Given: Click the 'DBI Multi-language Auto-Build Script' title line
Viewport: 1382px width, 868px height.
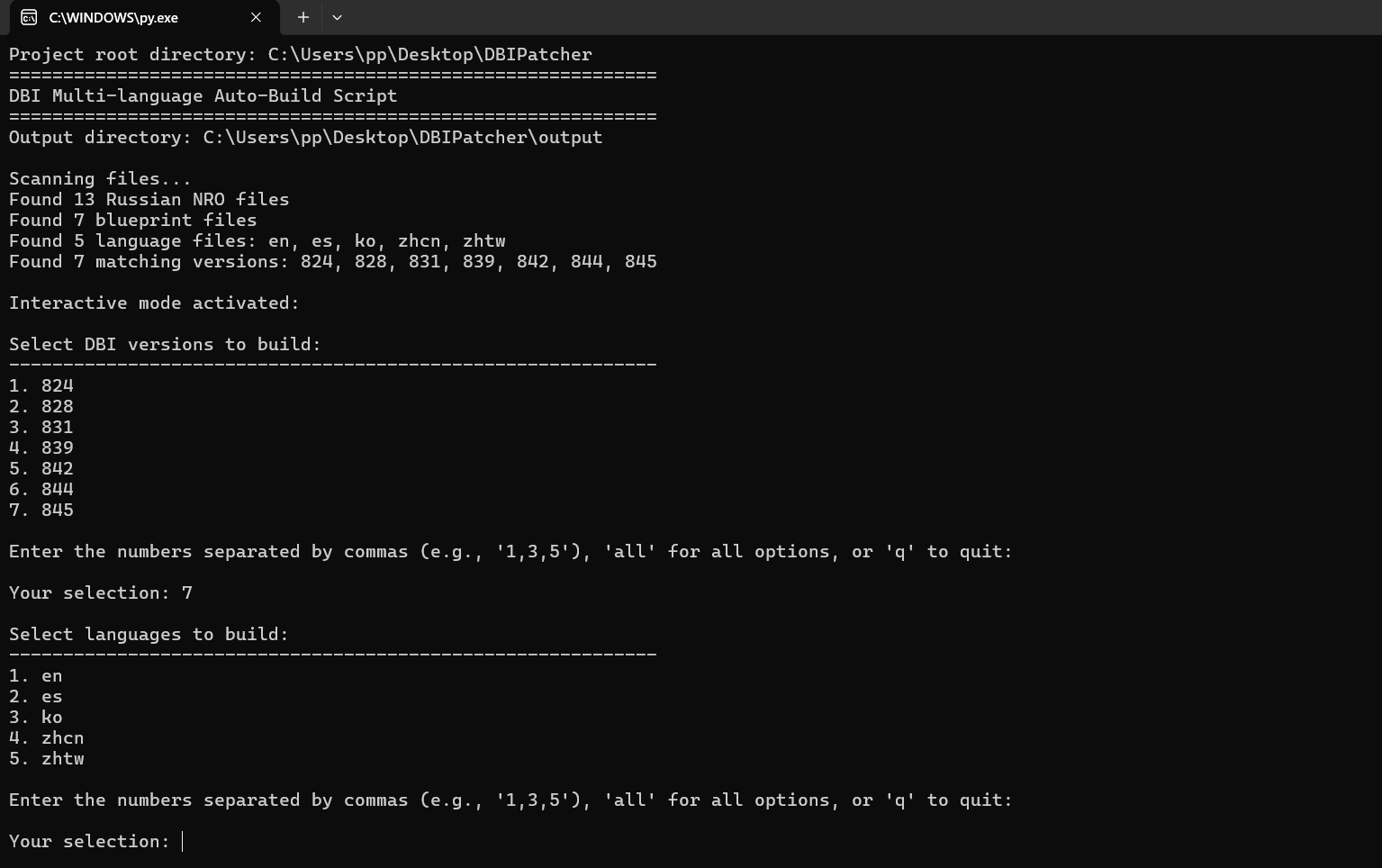Looking at the screenshot, I should [203, 95].
